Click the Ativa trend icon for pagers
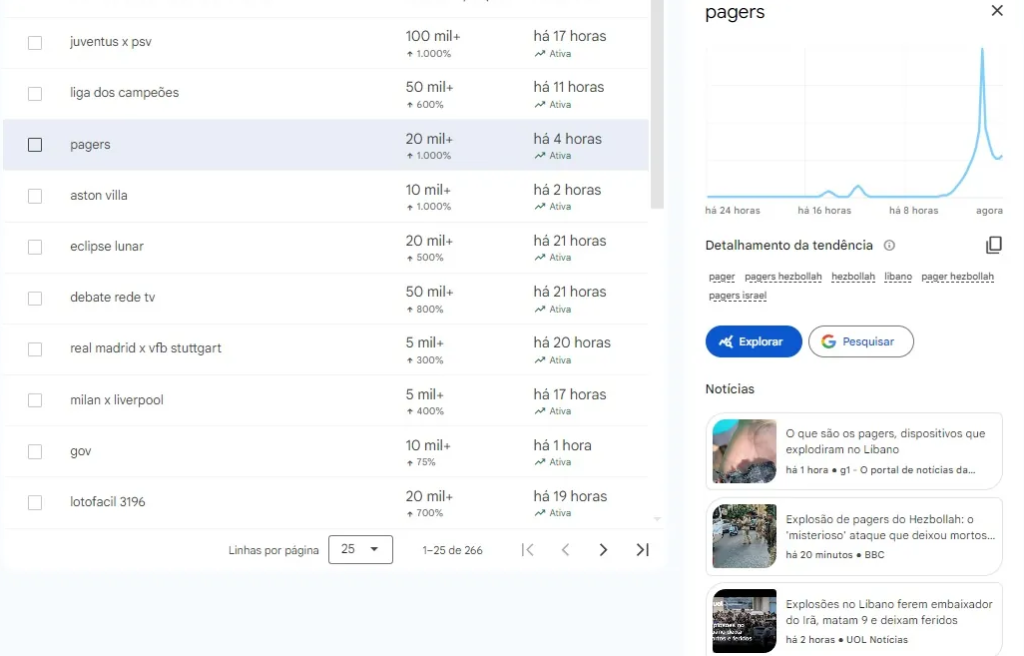1024x656 pixels. [x=540, y=156]
